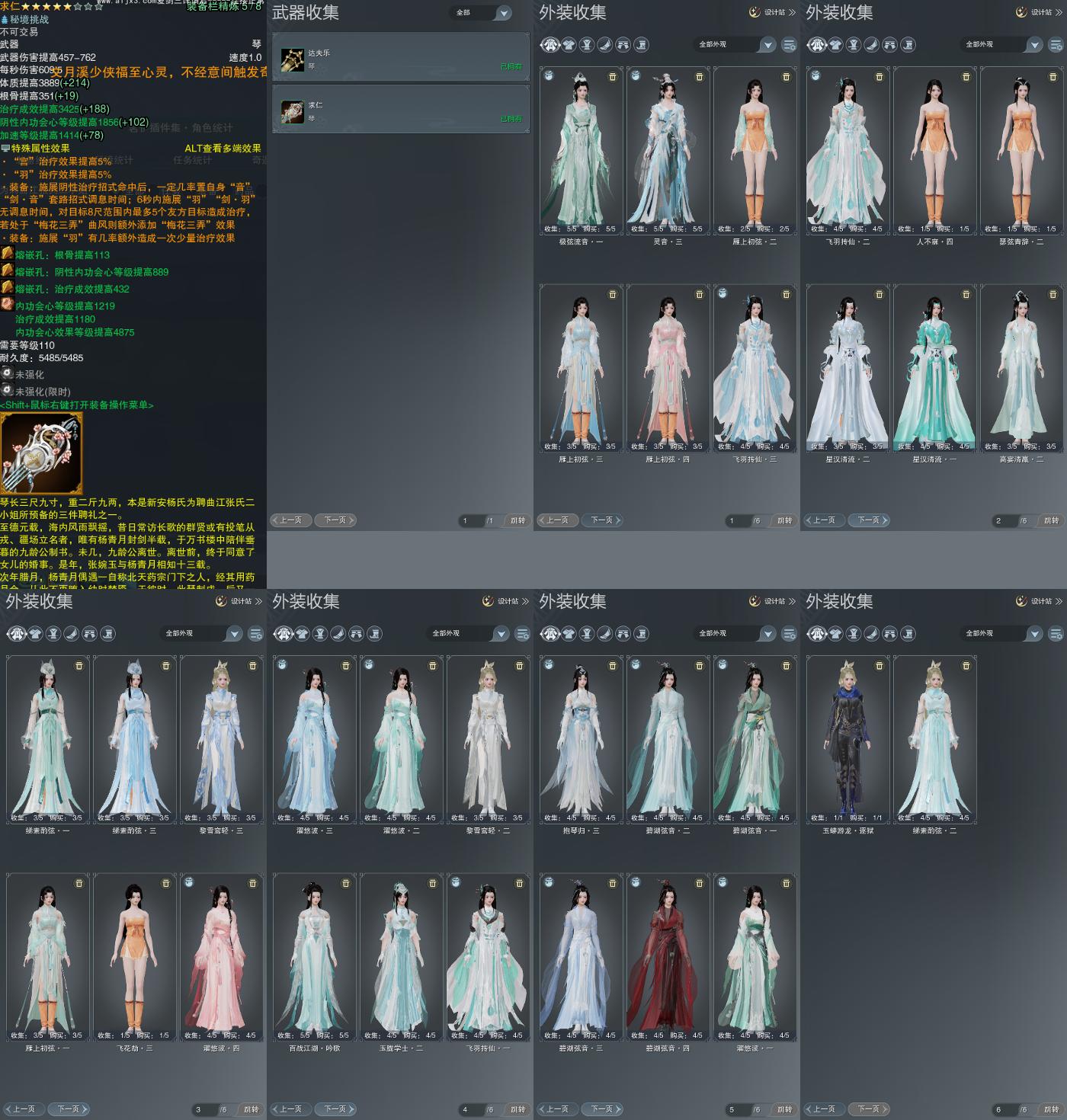Image resolution: width=1067 pixels, height=1120 pixels.
Task: Open list filter settings icon in page 6 outfit panel
Action: tap(1056, 634)
